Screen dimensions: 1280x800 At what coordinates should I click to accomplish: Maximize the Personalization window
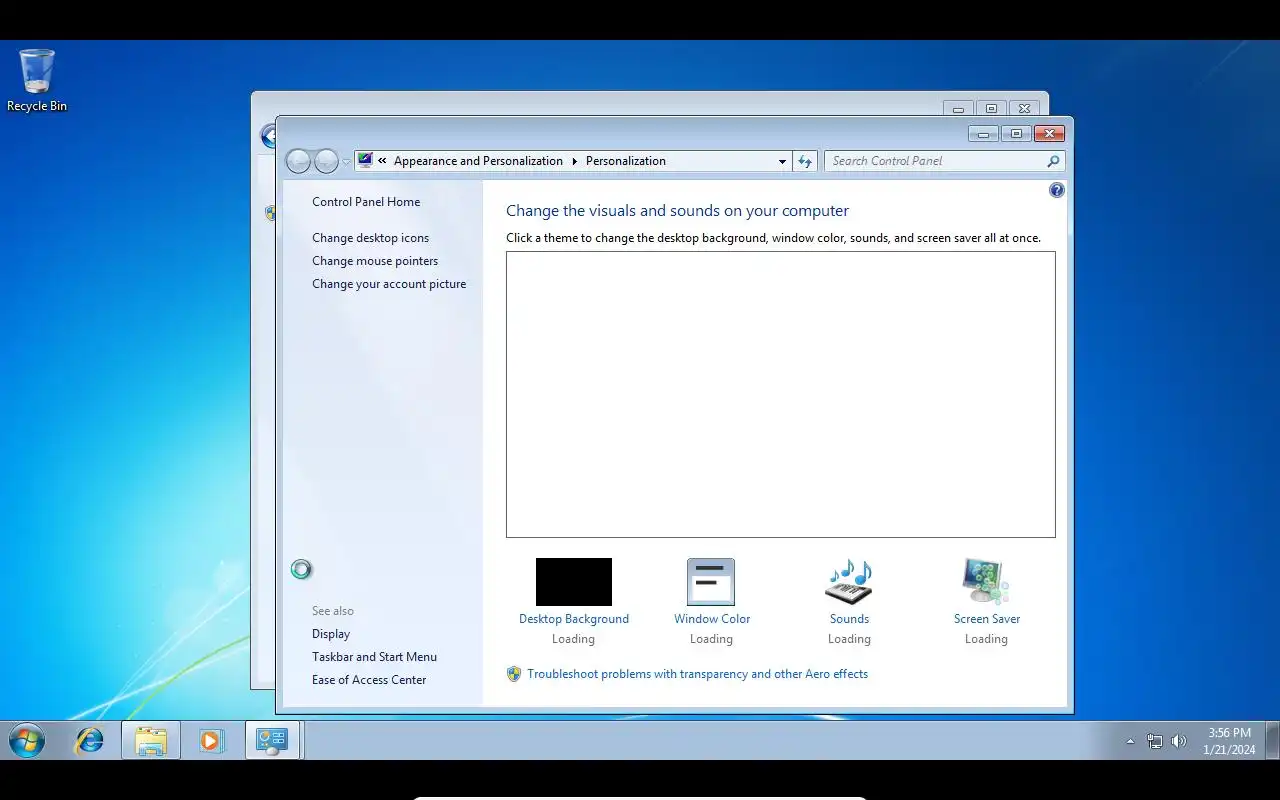click(x=1016, y=134)
